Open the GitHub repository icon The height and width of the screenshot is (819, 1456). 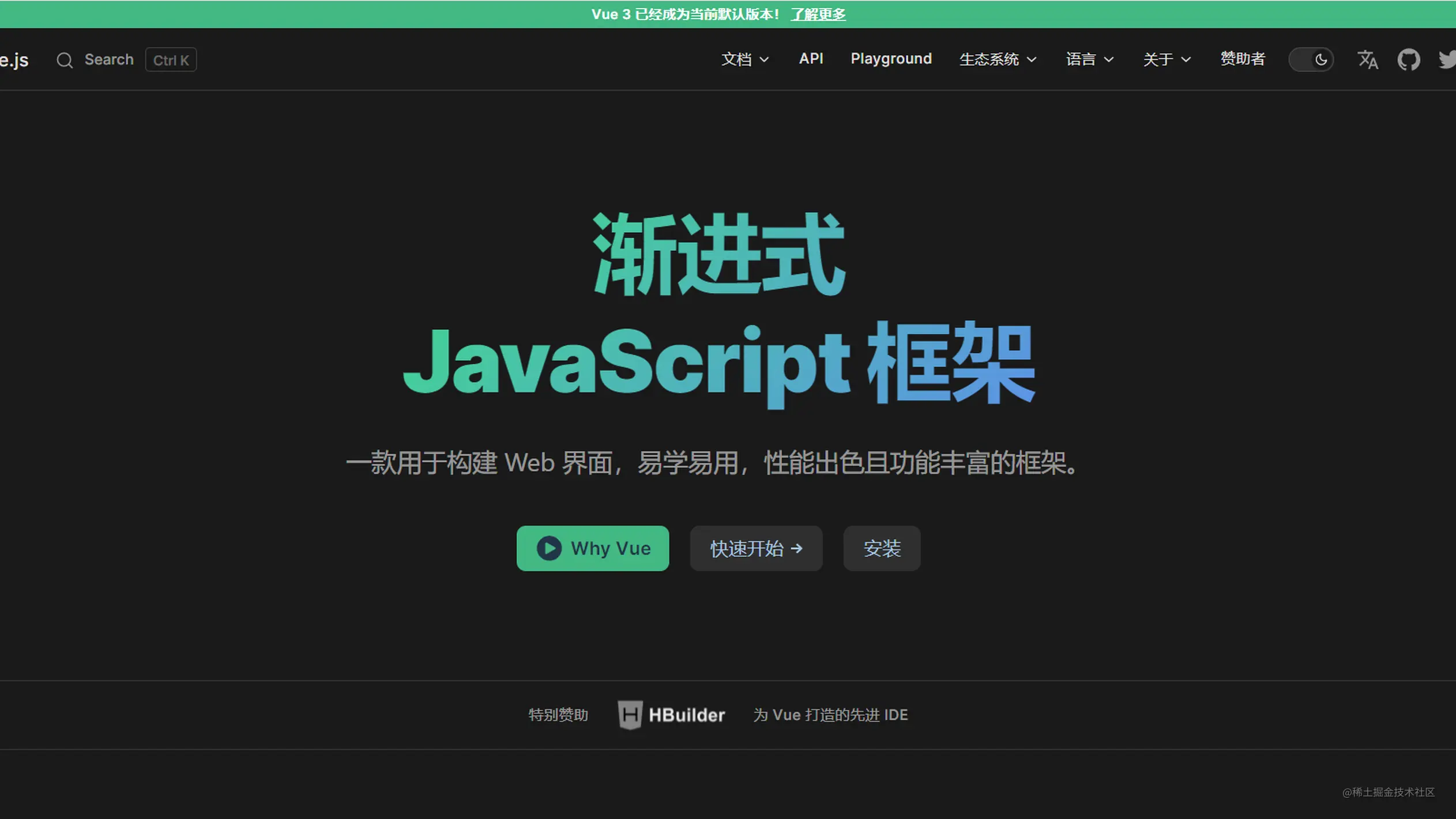click(1408, 59)
